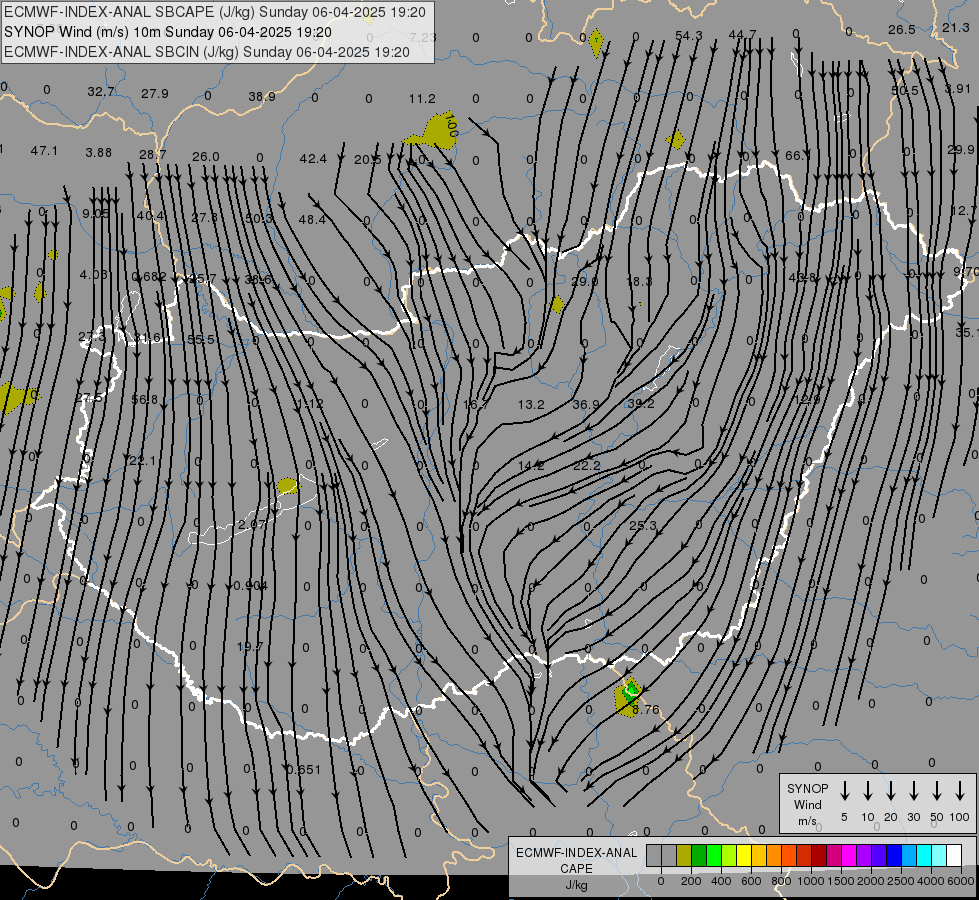The width and height of the screenshot is (979, 900).
Task: Pick the sky blue swatch in CAPE legend
Action: point(910,856)
